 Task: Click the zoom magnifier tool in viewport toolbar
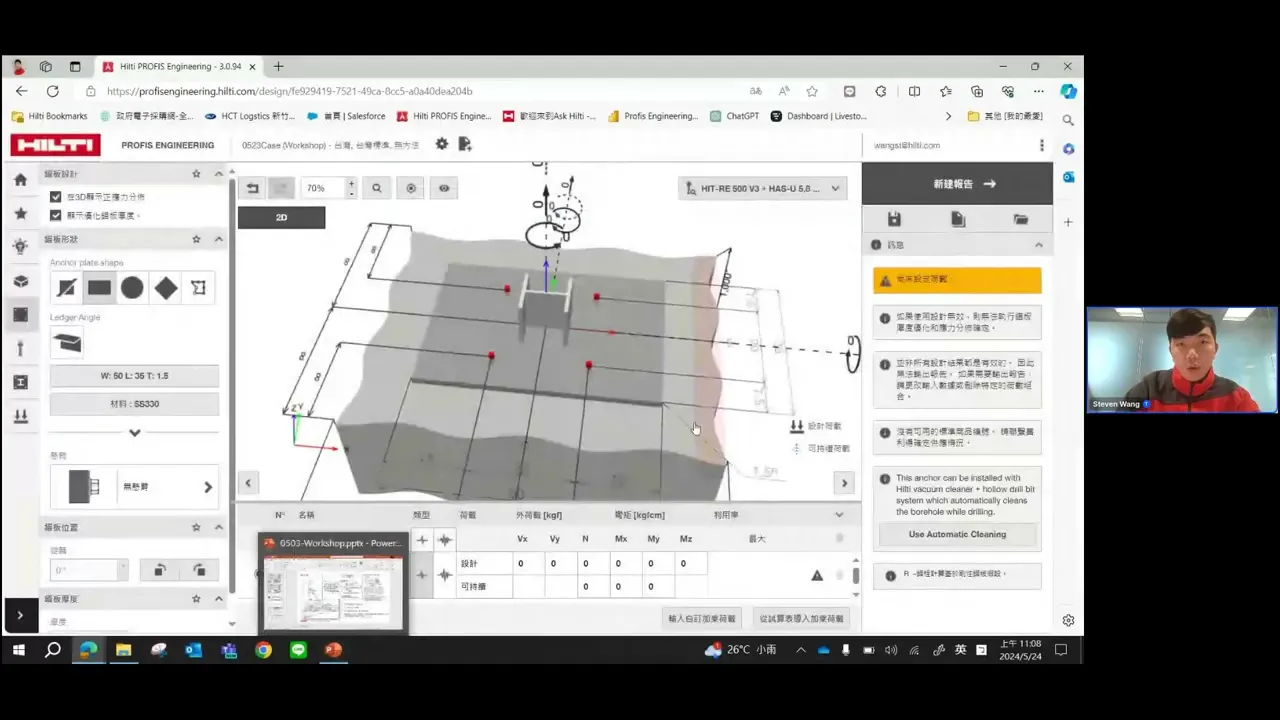tap(377, 188)
